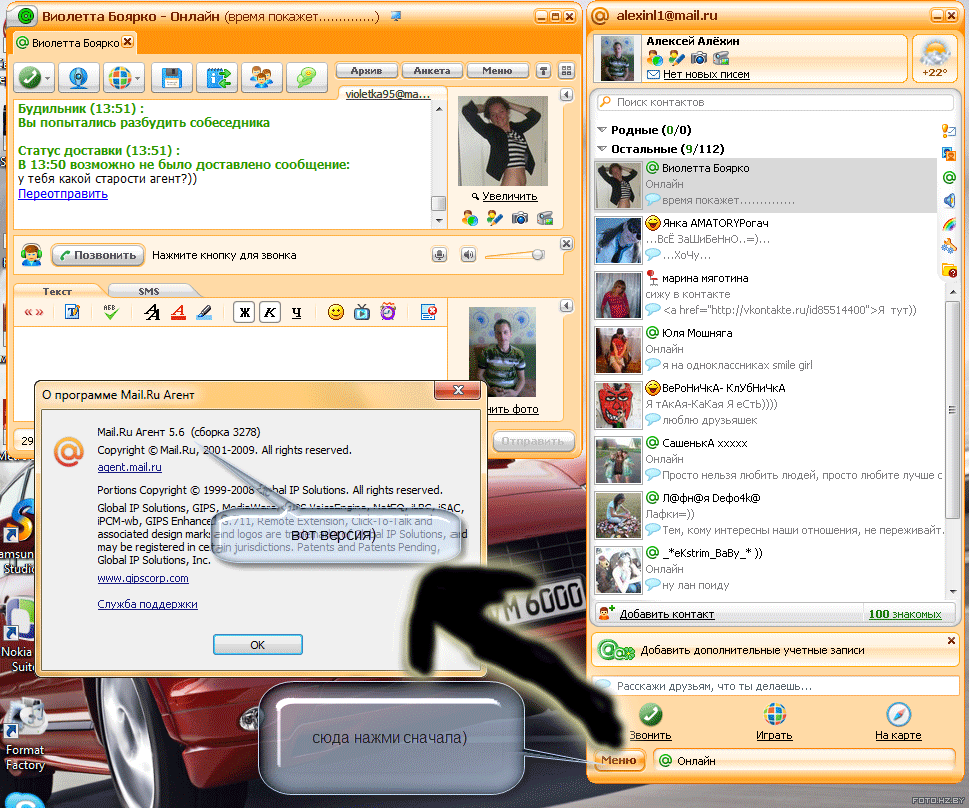Click the grid layout icon beside Меню
The width and height of the screenshot is (969, 808).
point(566,70)
